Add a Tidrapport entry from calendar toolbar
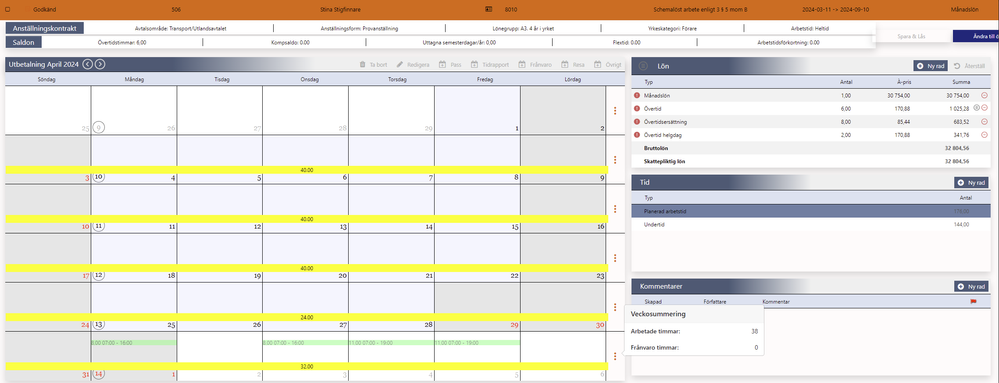Screen dimensions: 999x383 pos(489,64)
